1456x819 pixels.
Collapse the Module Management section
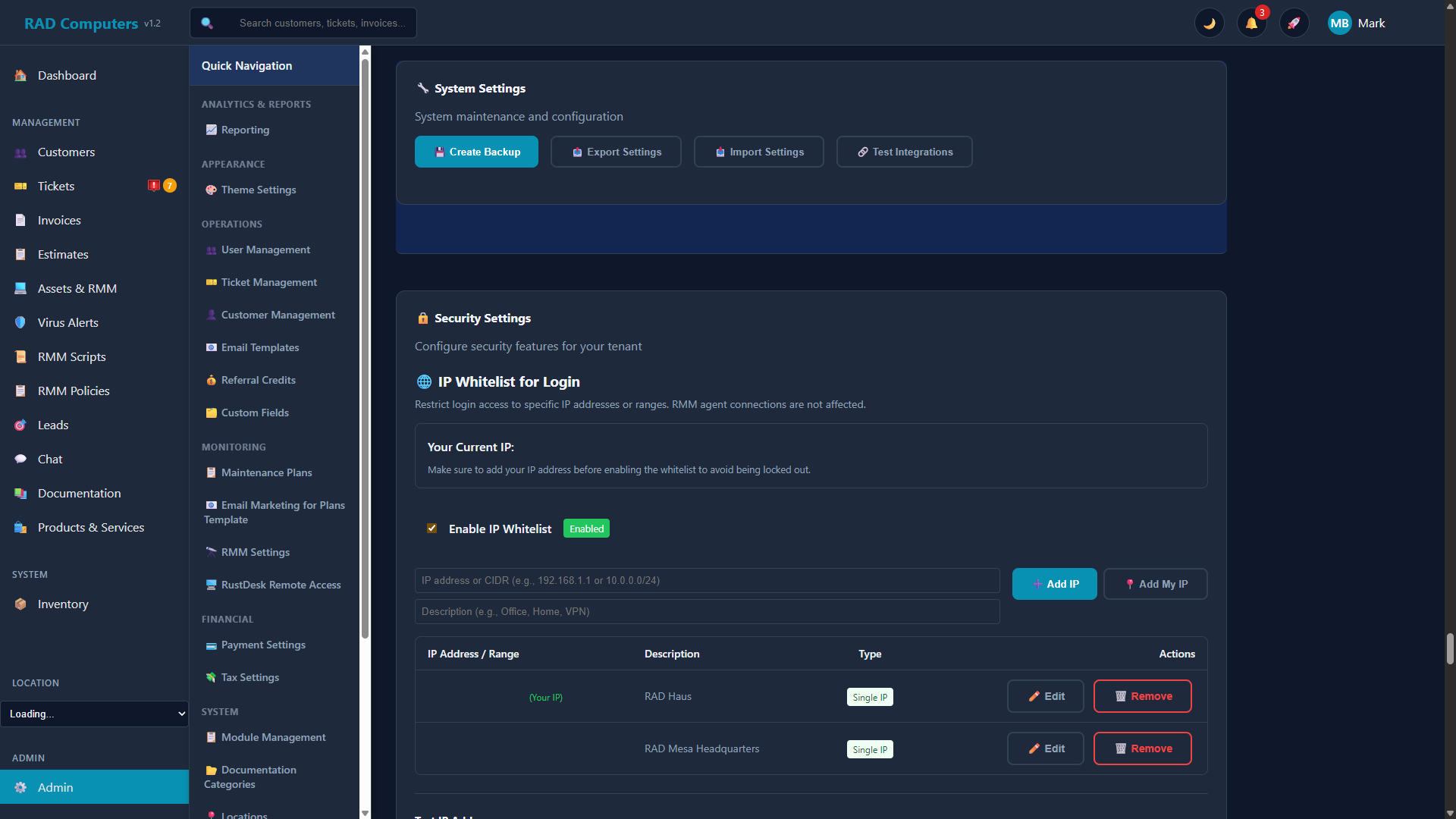tap(273, 736)
